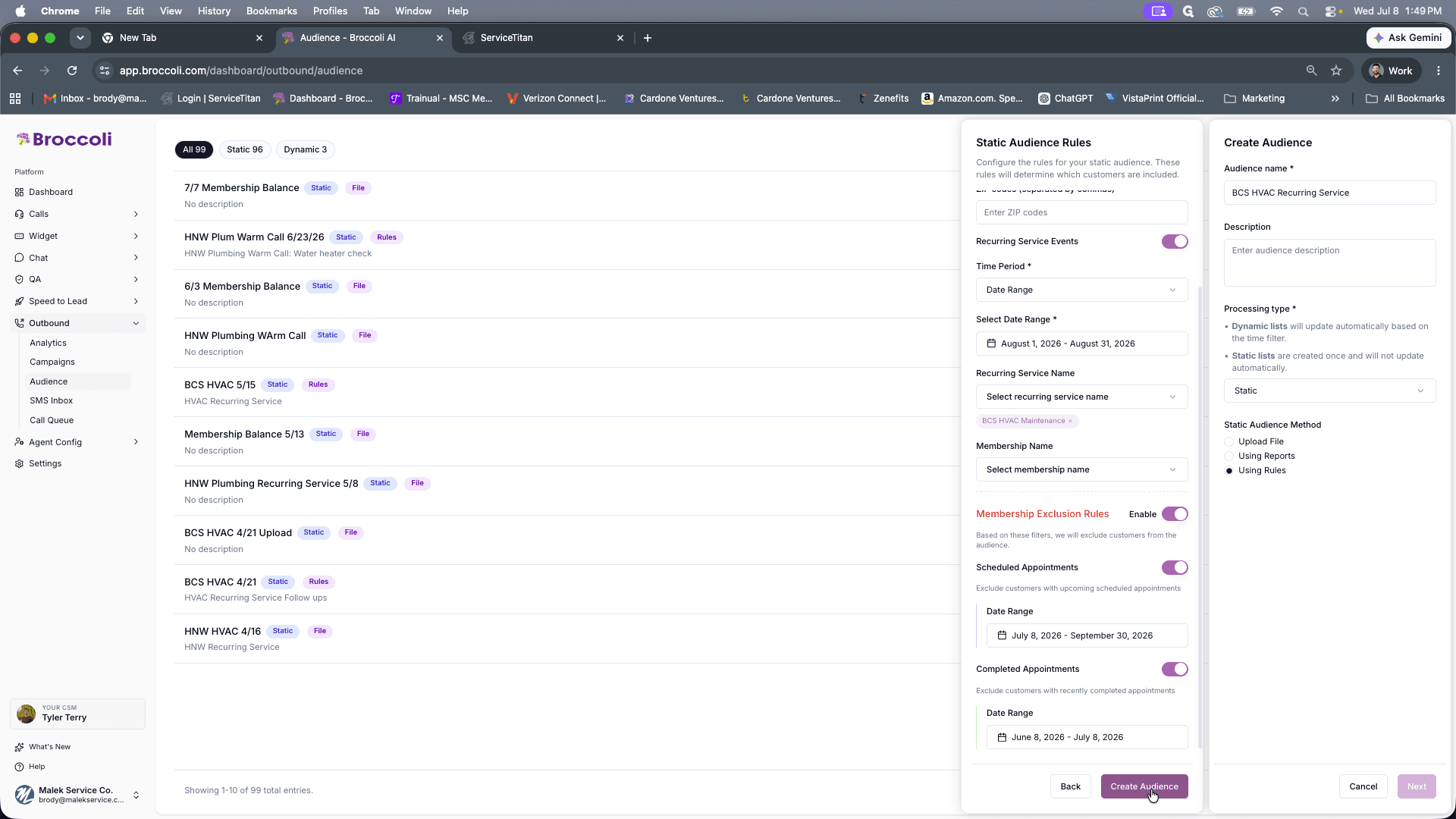Image resolution: width=1456 pixels, height=819 pixels.
Task: Click Cancel button
Action: point(1363,786)
